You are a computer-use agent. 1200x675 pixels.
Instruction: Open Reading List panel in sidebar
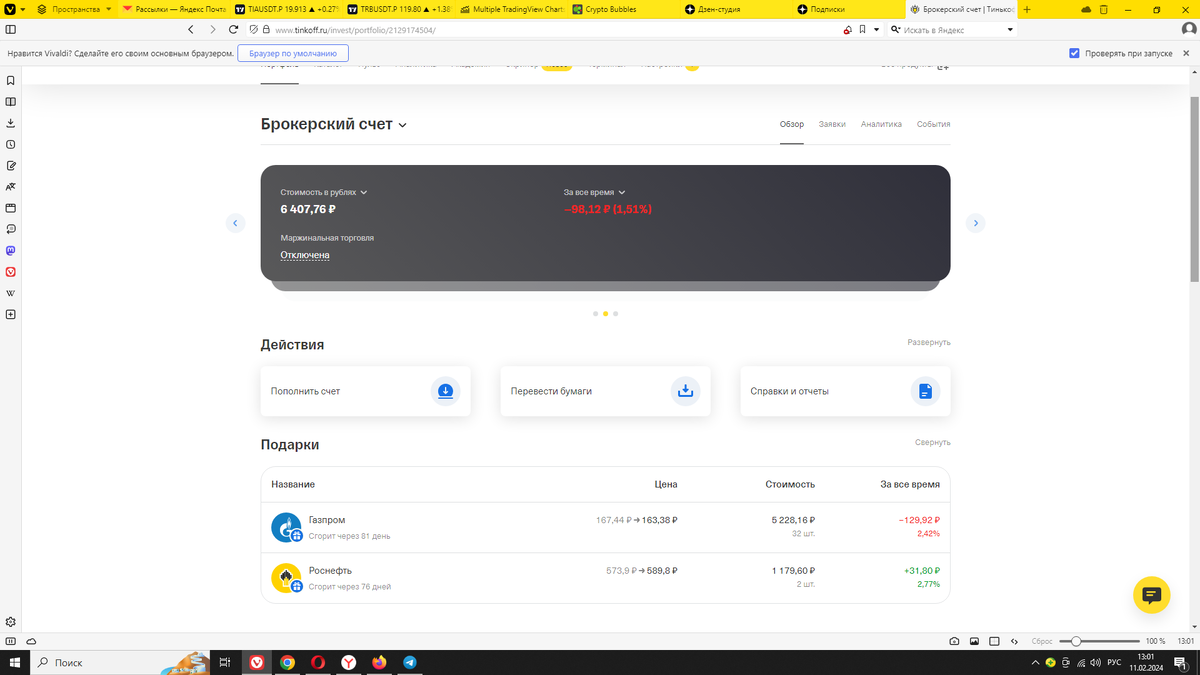(11, 102)
